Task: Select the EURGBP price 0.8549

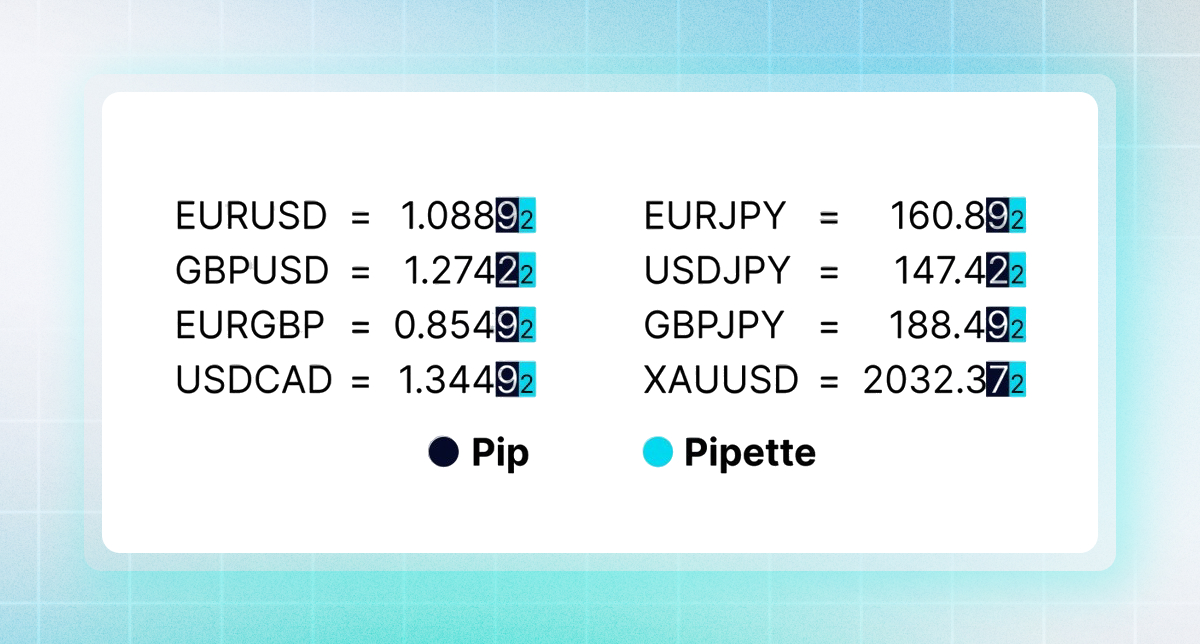Action: coord(455,325)
